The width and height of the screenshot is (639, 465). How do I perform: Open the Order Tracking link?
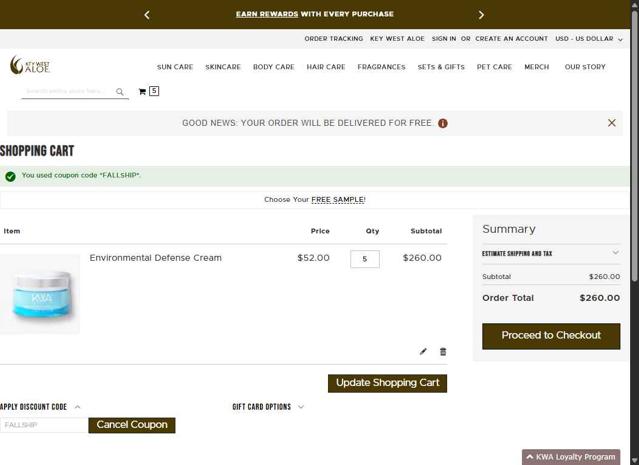(x=333, y=39)
